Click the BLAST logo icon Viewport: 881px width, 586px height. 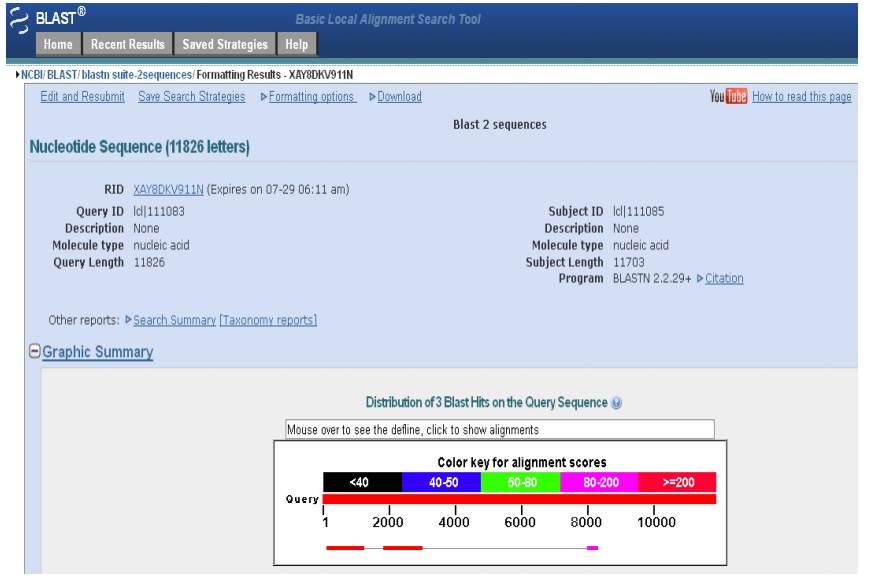pyautogui.click(x=19, y=20)
